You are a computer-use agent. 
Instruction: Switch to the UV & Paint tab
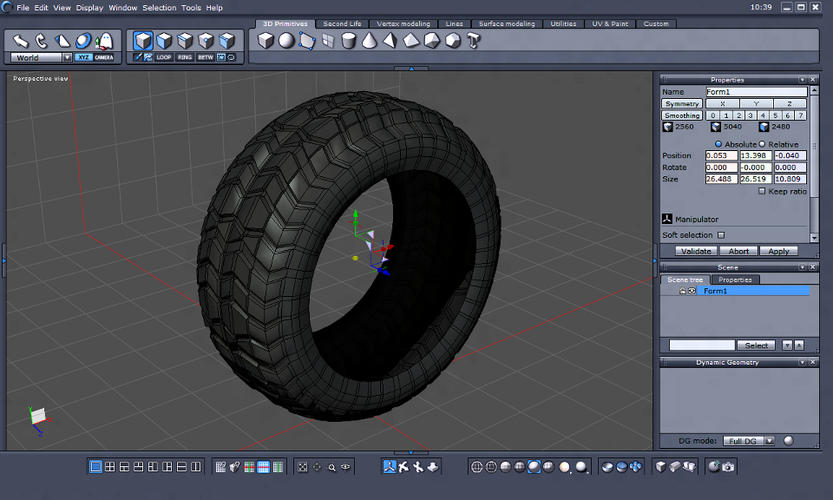pyautogui.click(x=610, y=24)
